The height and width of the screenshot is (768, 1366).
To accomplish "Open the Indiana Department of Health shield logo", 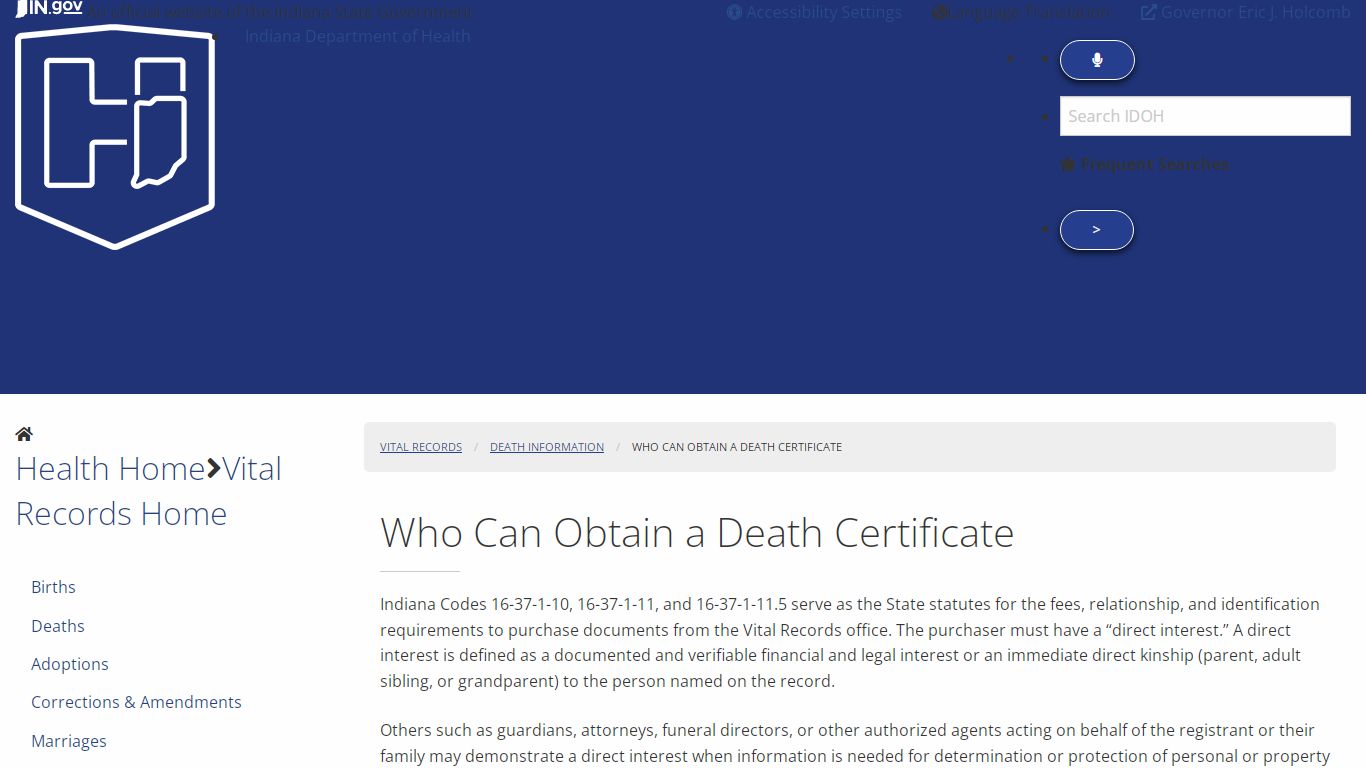I will [115, 137].
